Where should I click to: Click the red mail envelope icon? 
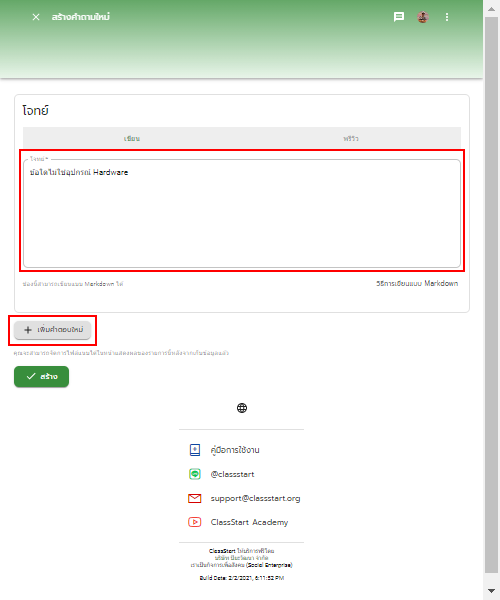coord(195,498)
